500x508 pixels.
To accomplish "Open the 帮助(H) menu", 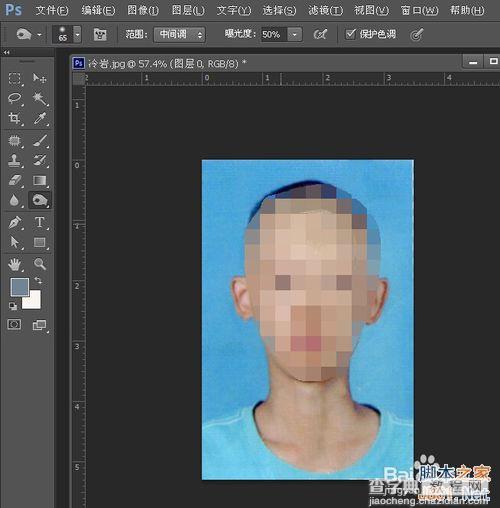I will (x=467, y=10).
